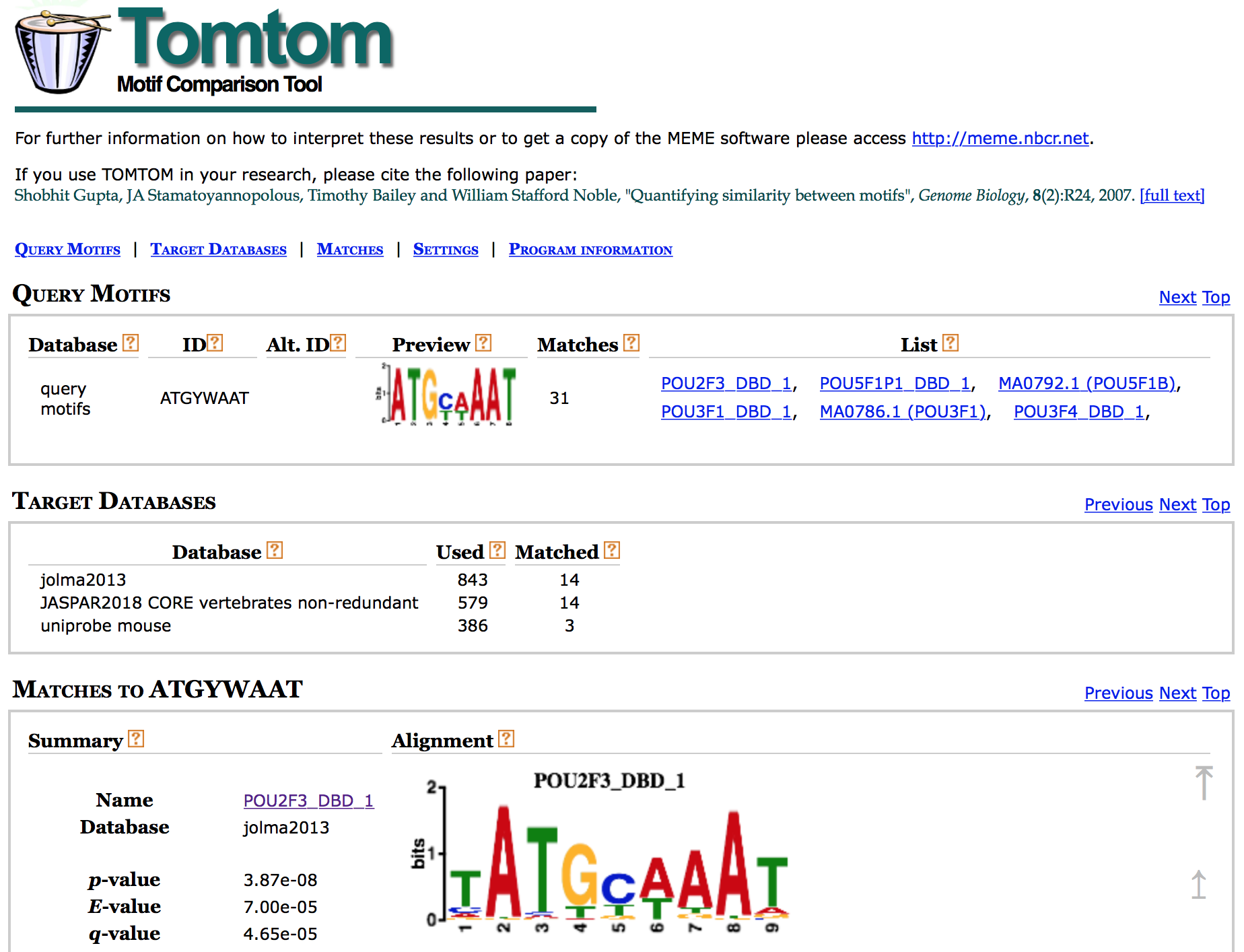Open the [full text] paper link
Viewport: 1244px width, 952px height.
point(1172,195)
